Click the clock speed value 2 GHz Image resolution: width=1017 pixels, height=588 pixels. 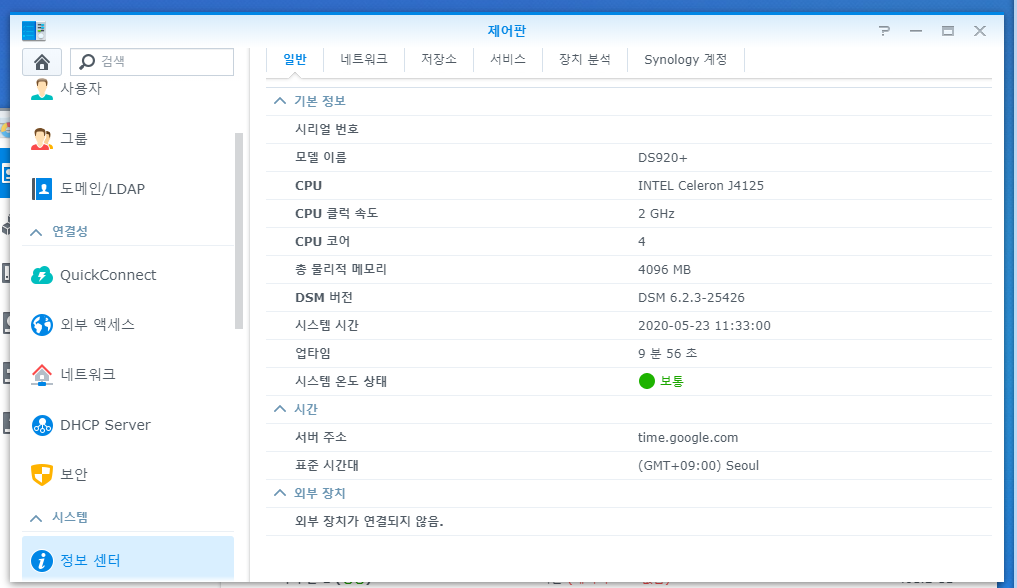(656, 214)
